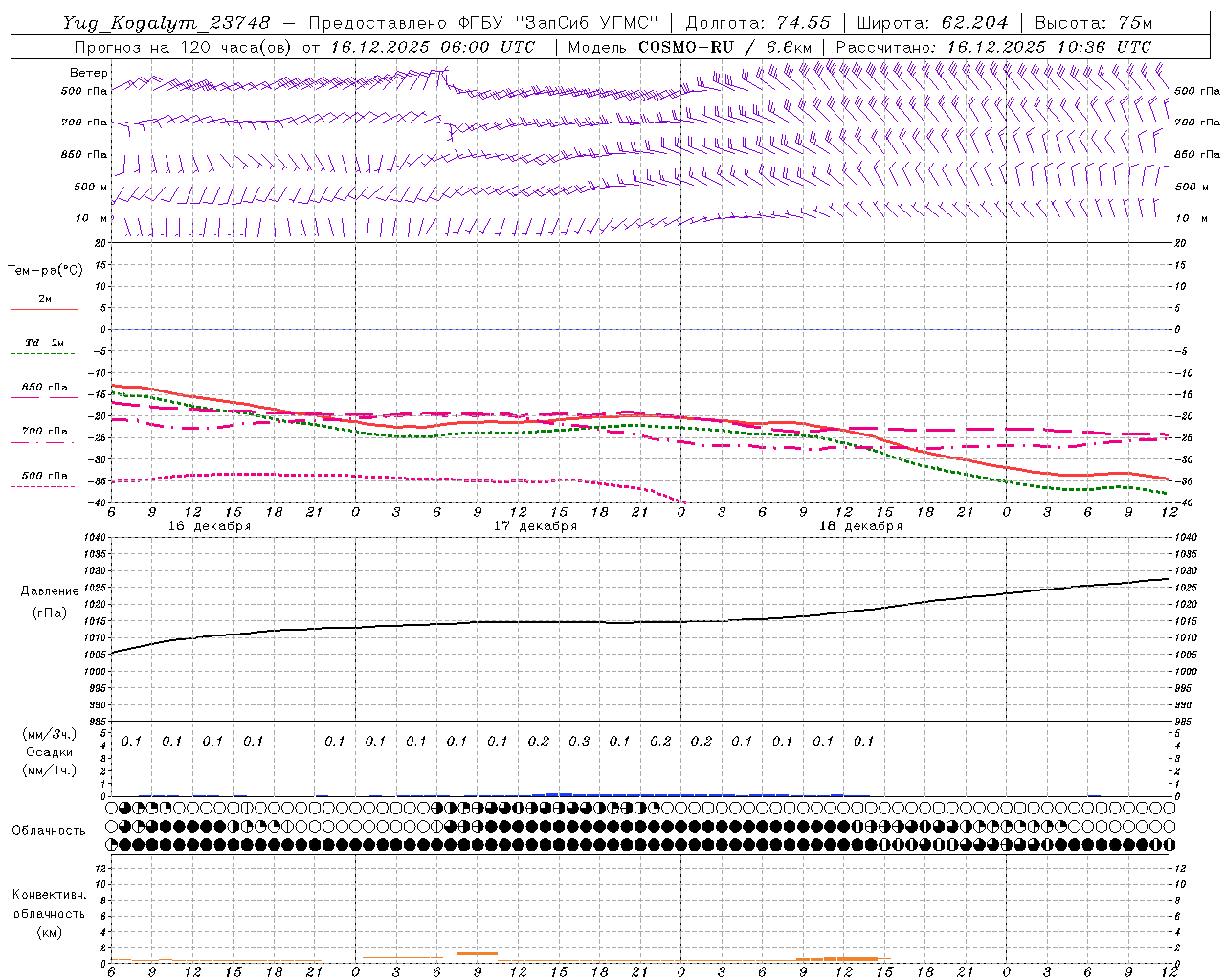Select the Конвективн. convective cloud label
This screenshot has height=980, width=1225.
pyautogui.click(x=49, y=895)
